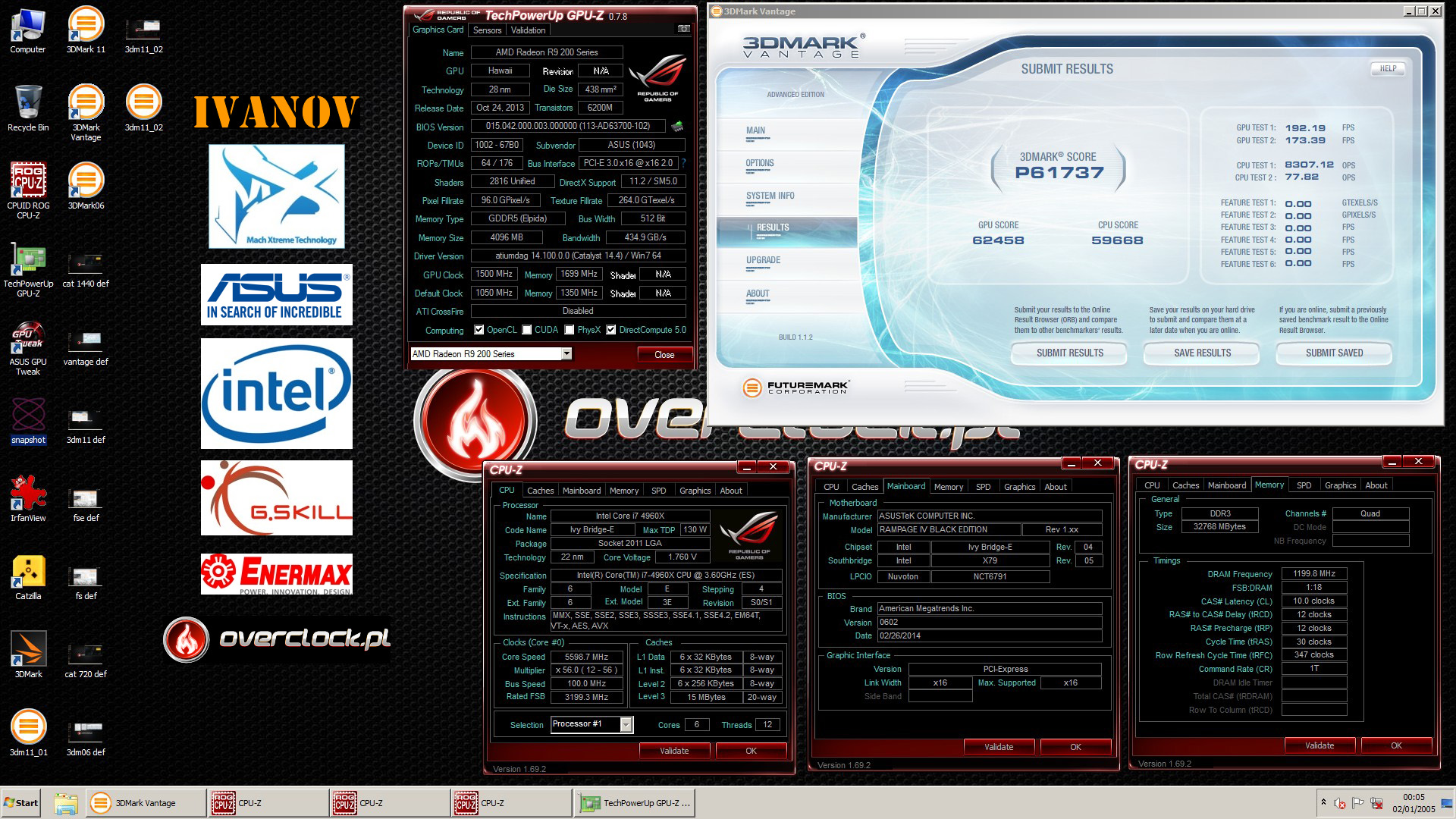Open the fs def desktop file
The image size is (1456, 819).
pos(86,582)
